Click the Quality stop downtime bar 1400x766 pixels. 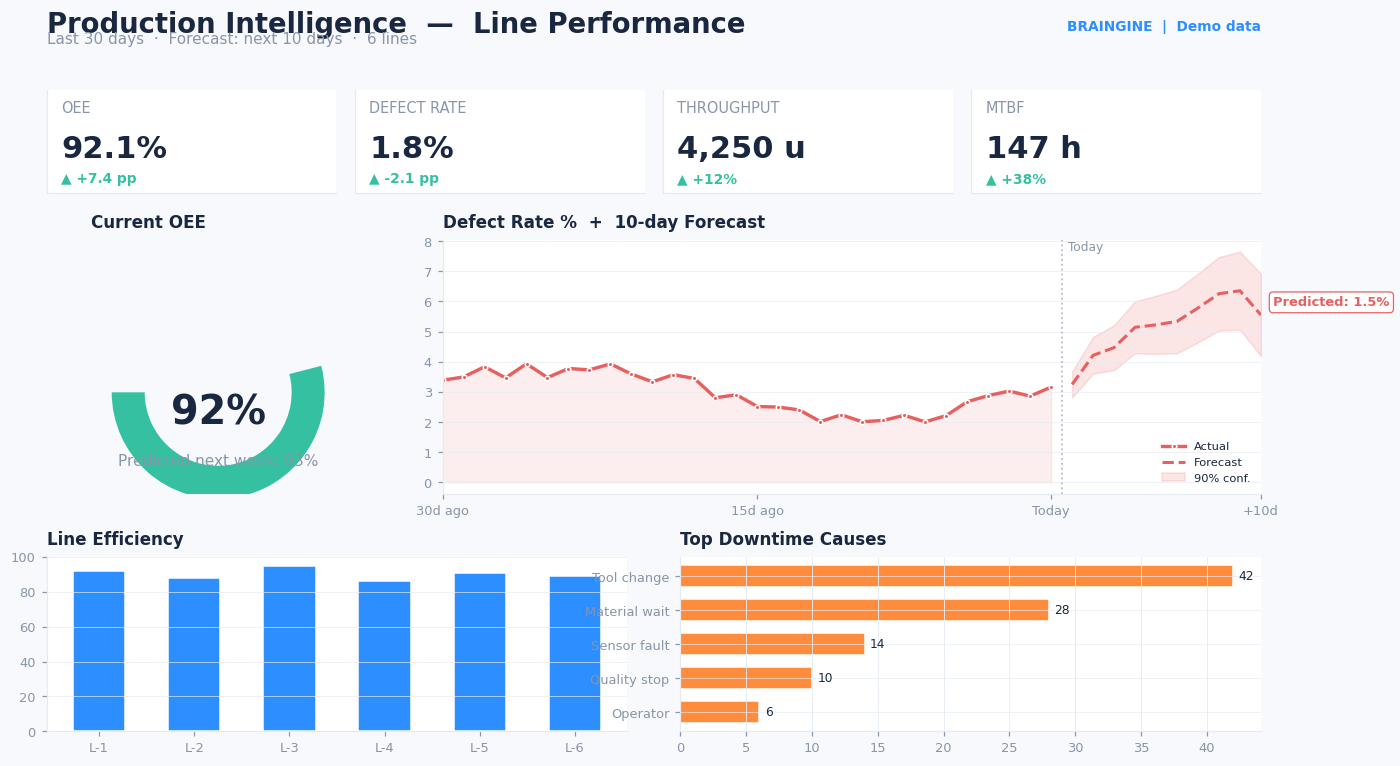click(746, 678)
